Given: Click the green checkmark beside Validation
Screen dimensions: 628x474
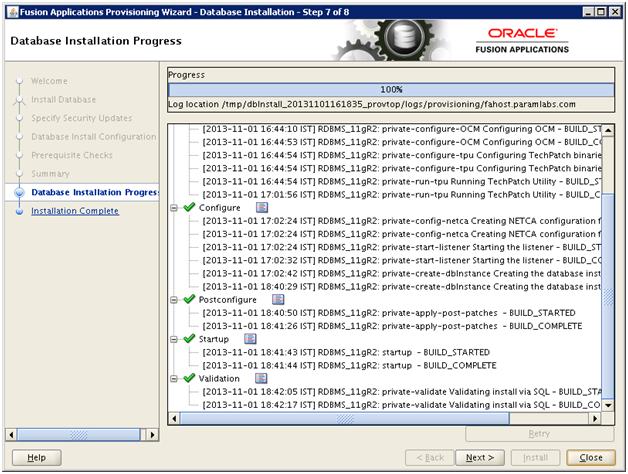Looking at the screenshot, I should pyautogui.click(x=189, y=378).
